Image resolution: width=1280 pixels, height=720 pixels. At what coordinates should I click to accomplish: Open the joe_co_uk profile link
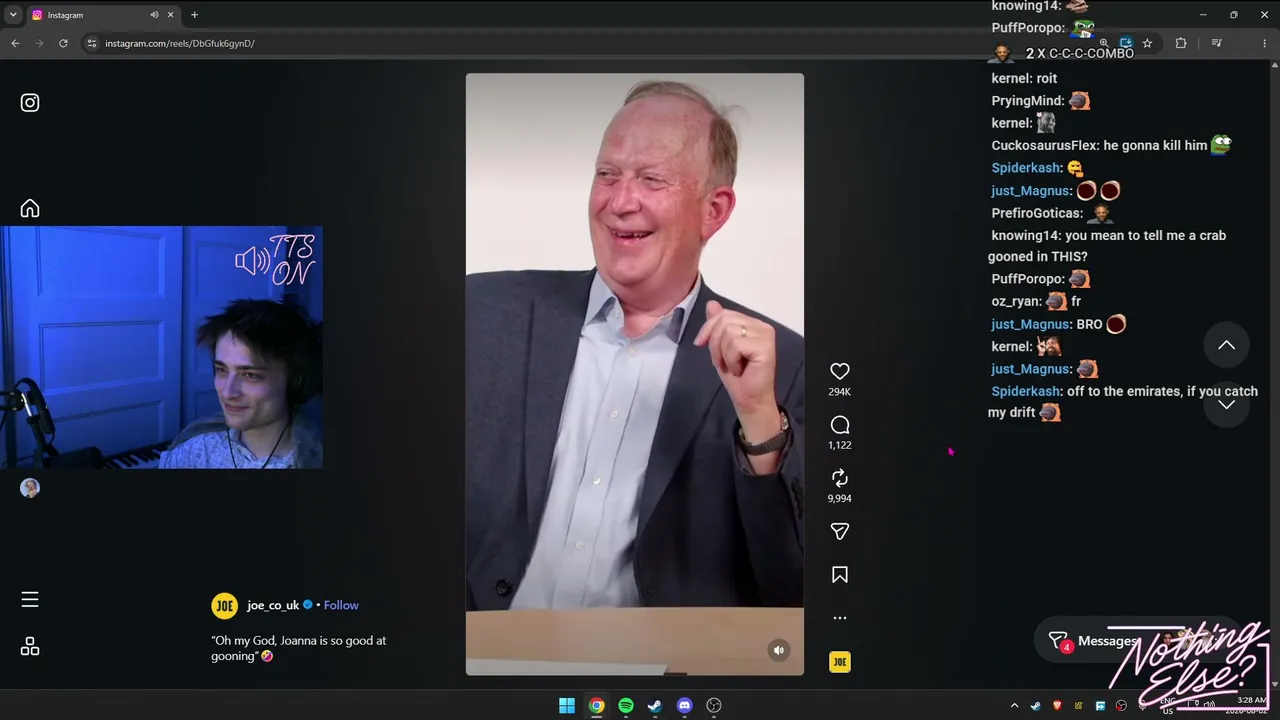click(273, 605)
